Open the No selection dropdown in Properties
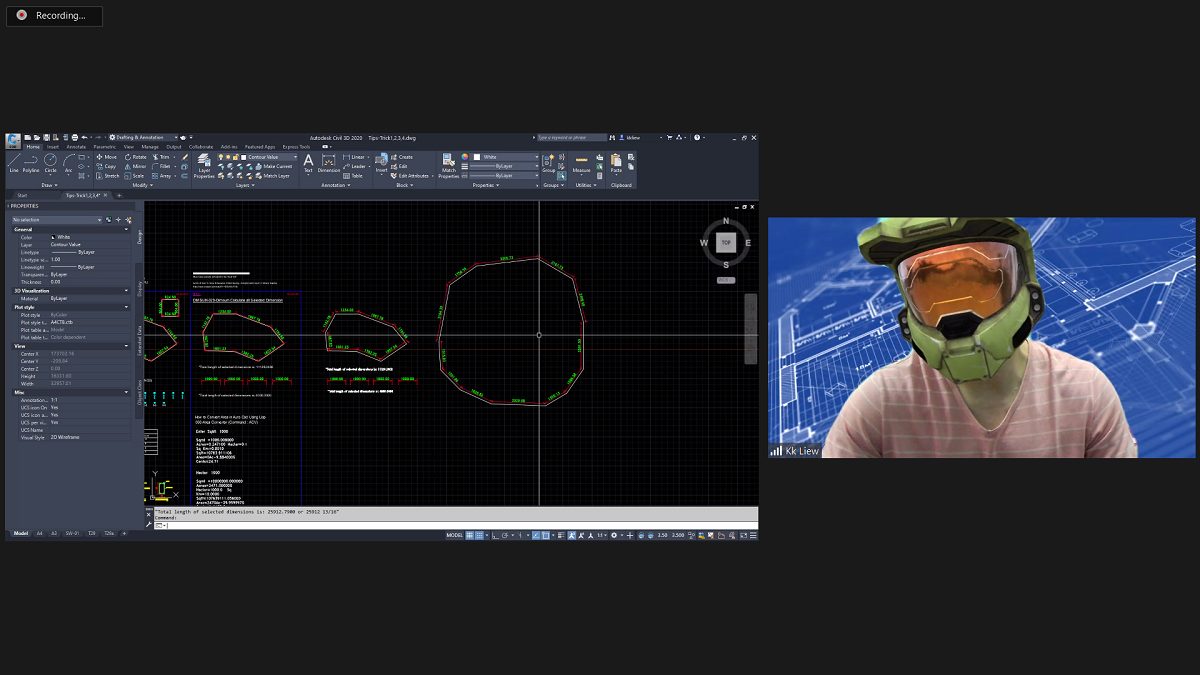Image resolution: width=1200 pixels, height=675 pixels. (57, 219)
